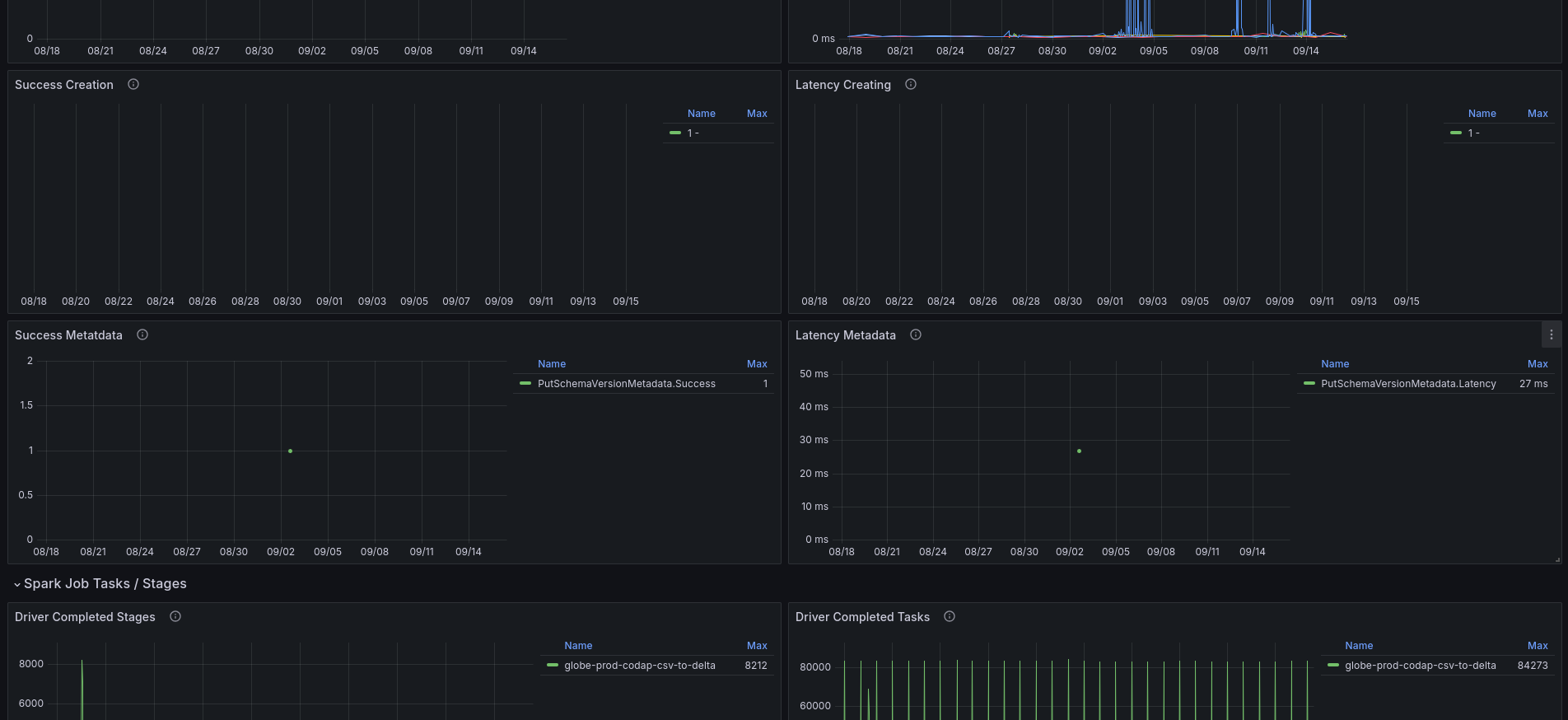Open the Driver Completed Tasks panel title menu

862,617
